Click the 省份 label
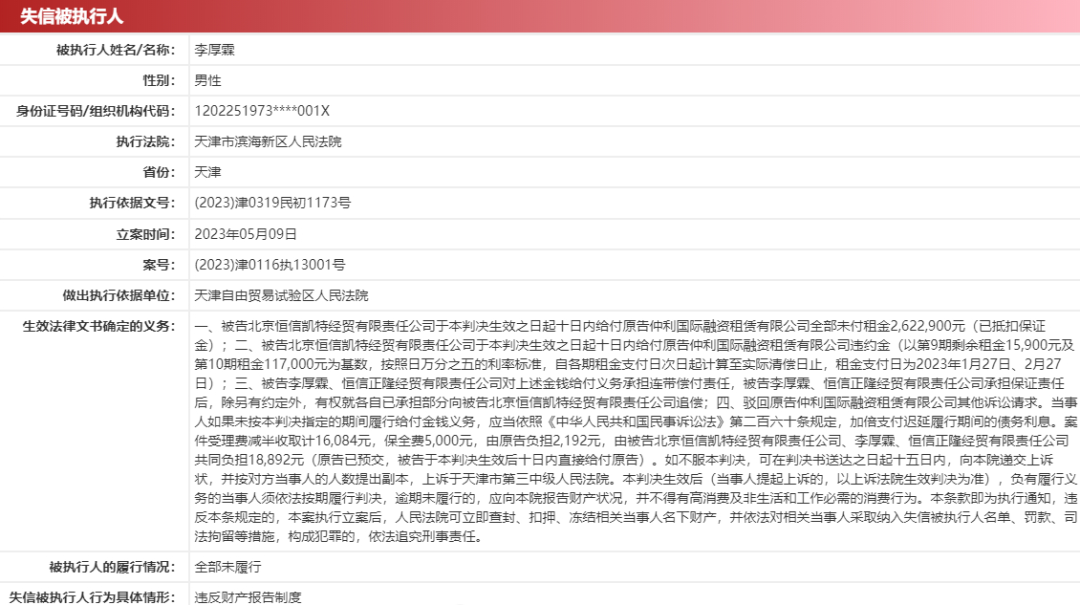This screenshot has height=605, width=1080. pyautogui.click(x=159, y=172)
